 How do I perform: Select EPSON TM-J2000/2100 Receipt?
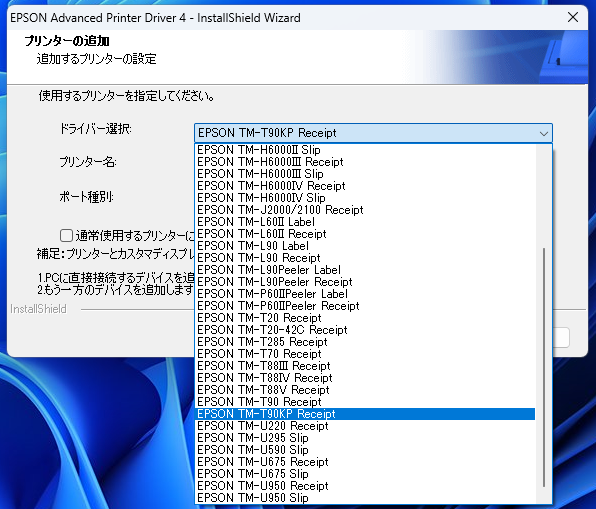click(x=365, y=210)
